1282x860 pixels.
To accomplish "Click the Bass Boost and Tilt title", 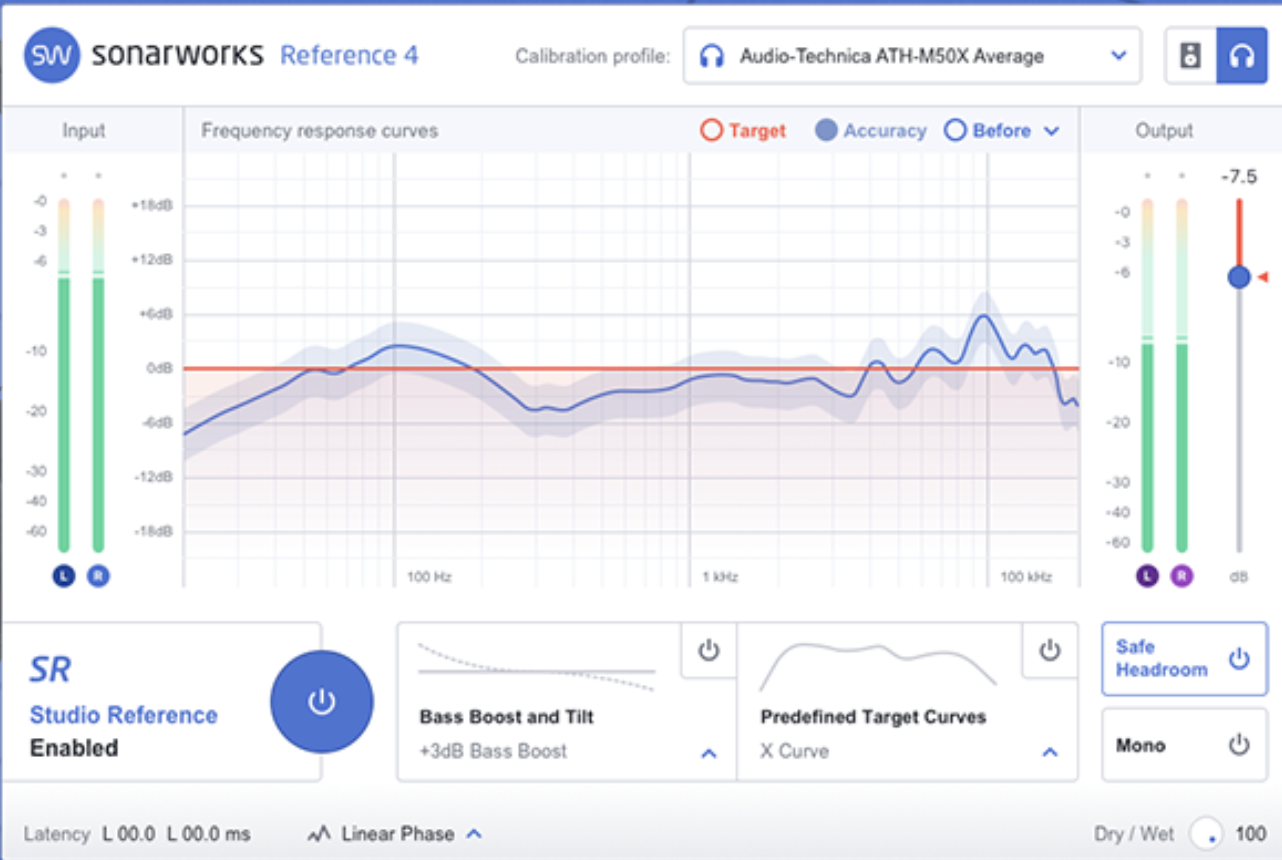I will [507, 717].
